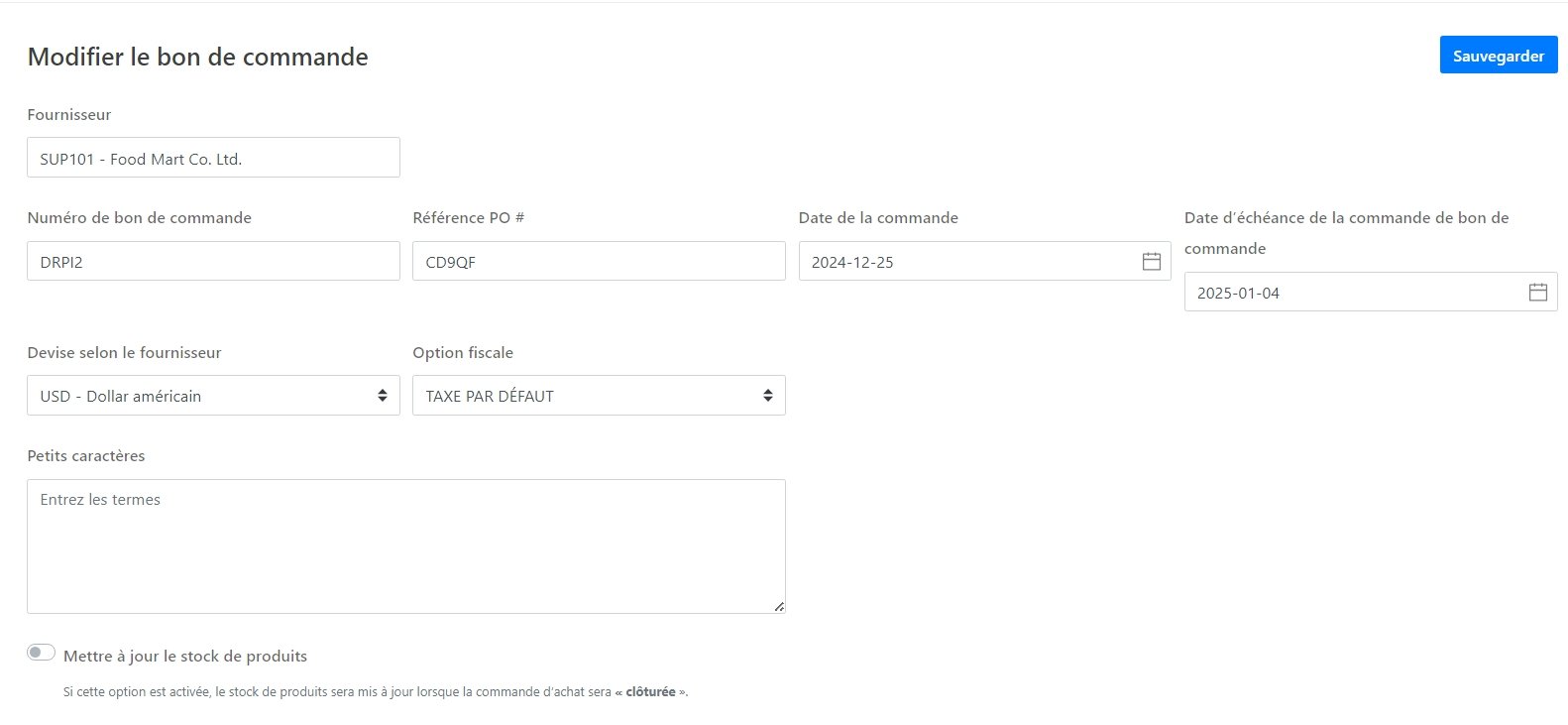Click the Fournisseur field showing SUP101

coord(213,159)
